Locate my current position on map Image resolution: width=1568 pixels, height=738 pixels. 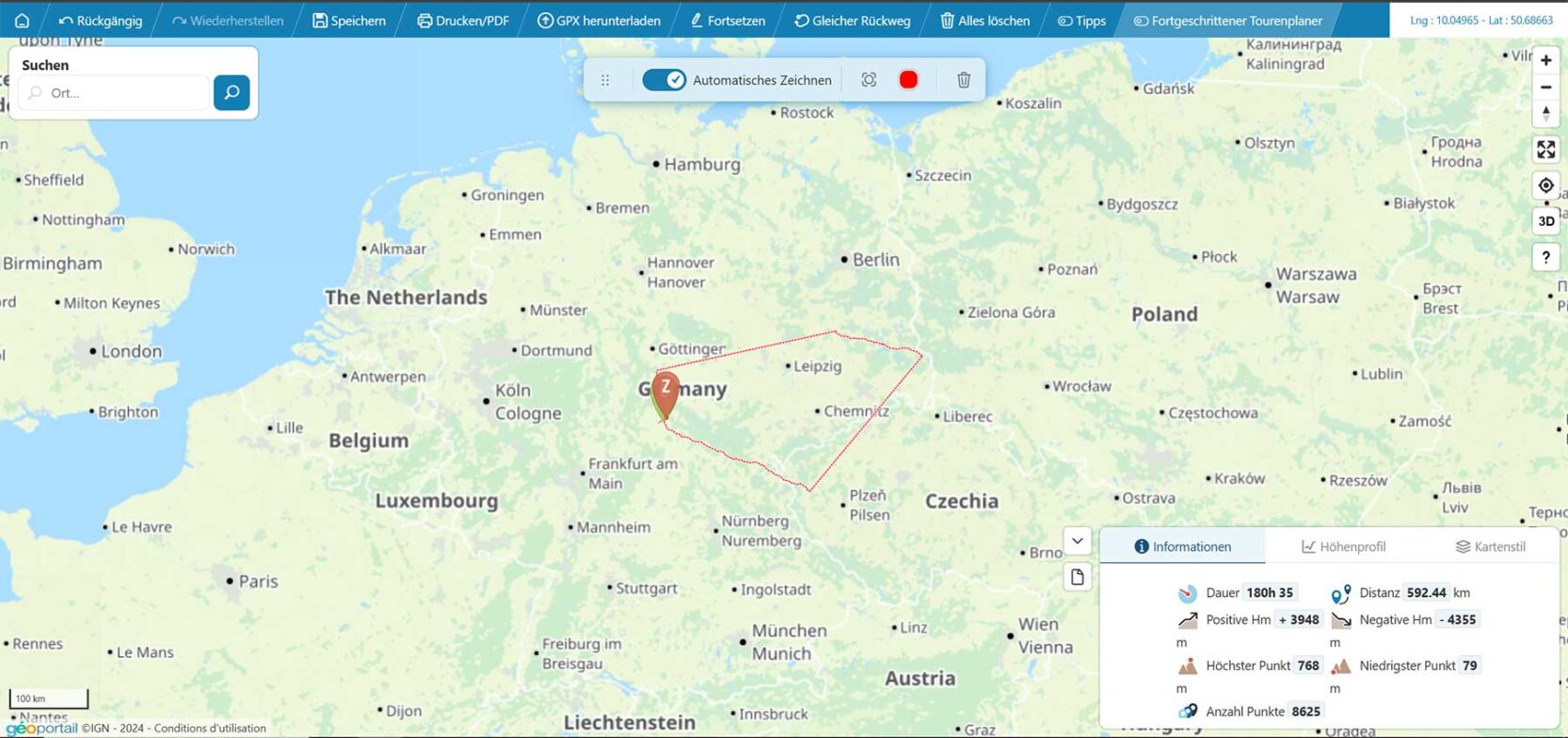click(x=1545, y=185)
